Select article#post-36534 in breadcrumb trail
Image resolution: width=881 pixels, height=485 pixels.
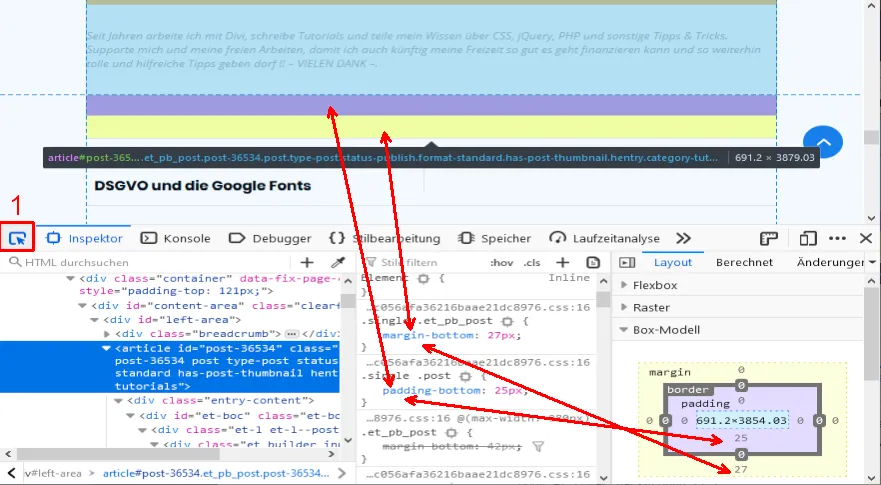216,473
